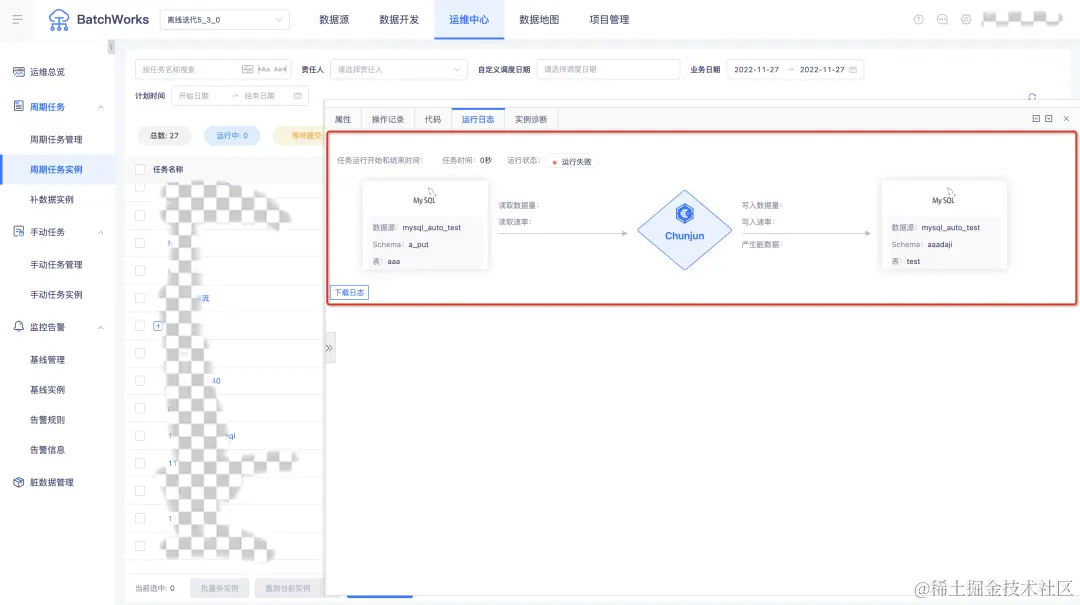This screenshot has height=605, width=1080.
Task: Open the 数据地图 top menu
Action: pyautogui.click(x=539, y=19)
